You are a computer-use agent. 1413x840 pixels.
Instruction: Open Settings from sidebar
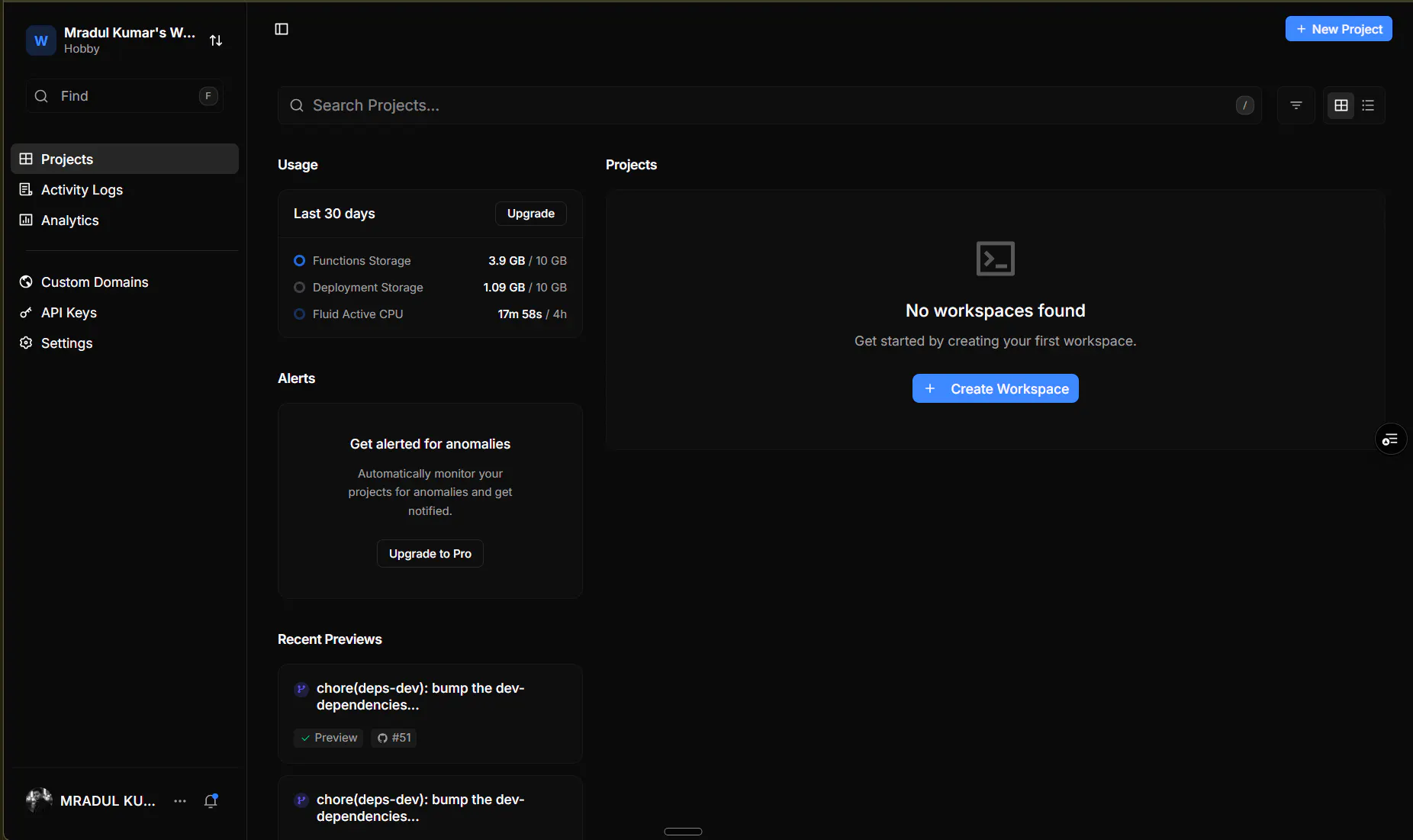click(124, 343)
